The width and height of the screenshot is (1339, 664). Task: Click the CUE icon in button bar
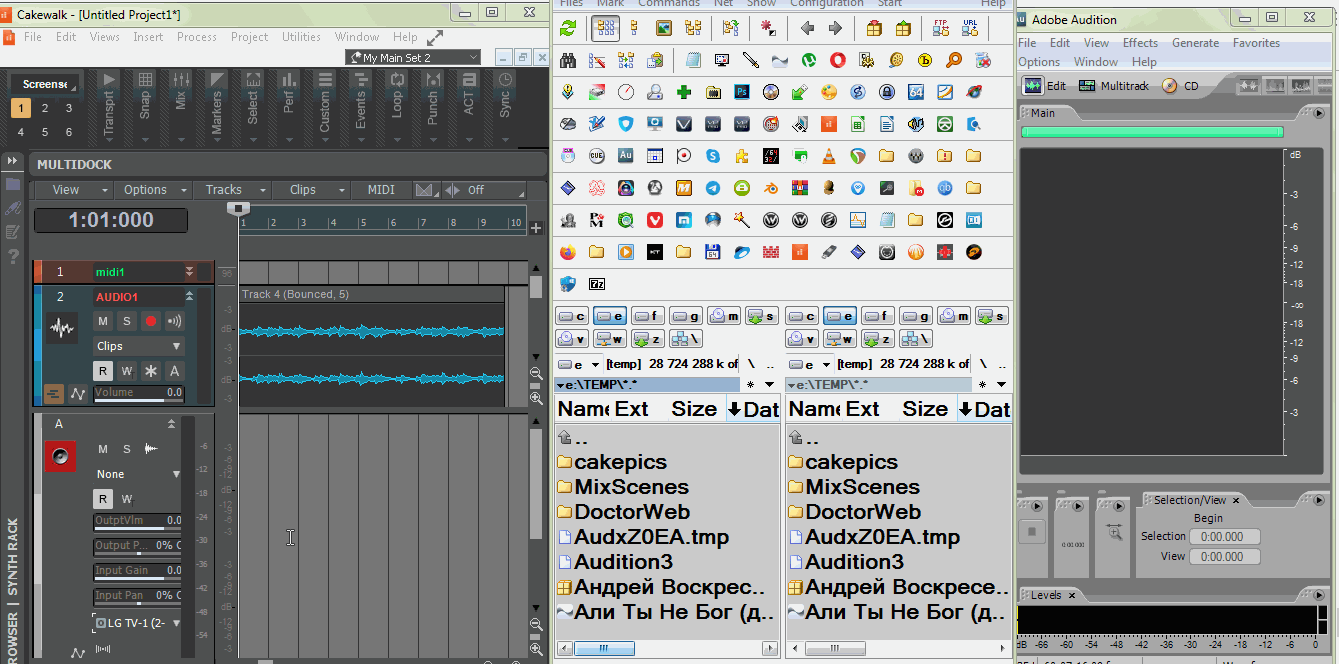tap(597, 156)
